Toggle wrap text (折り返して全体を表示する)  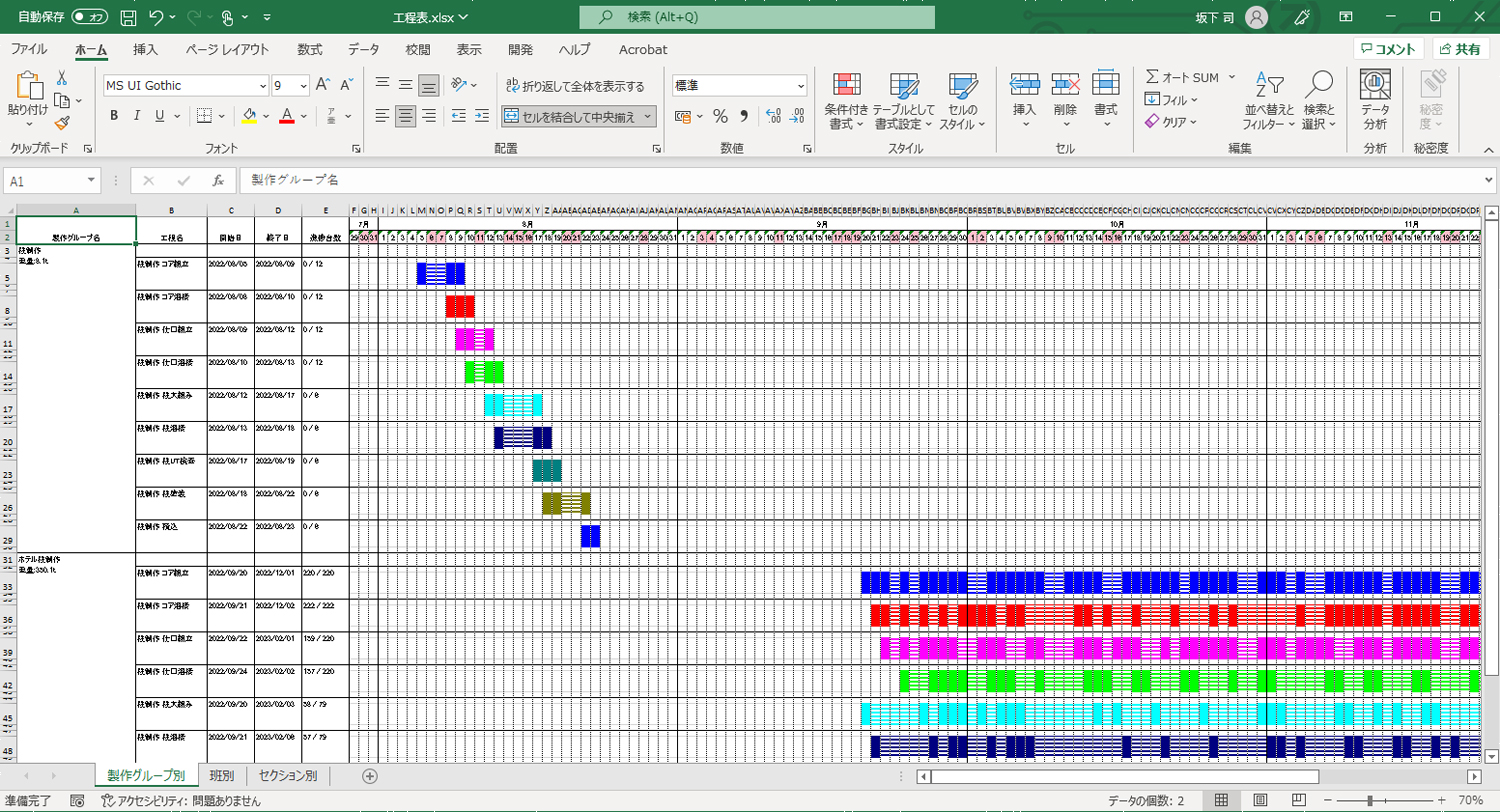(x=575, y=86)
